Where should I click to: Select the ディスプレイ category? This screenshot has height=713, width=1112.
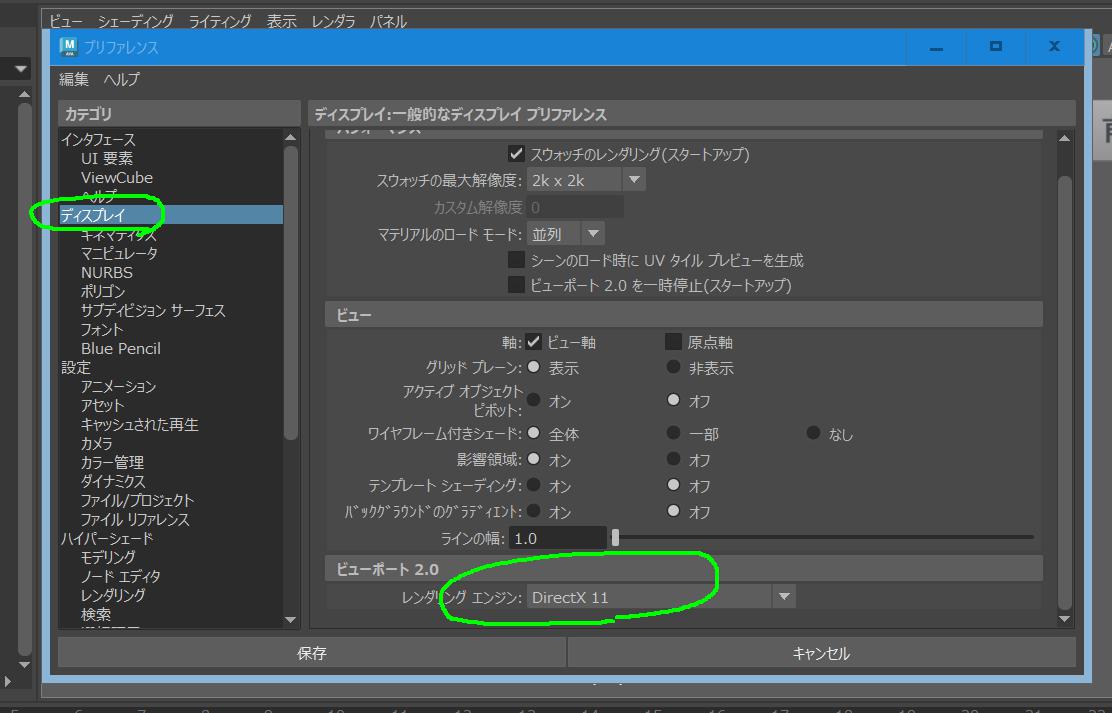[x=170, y=215]
